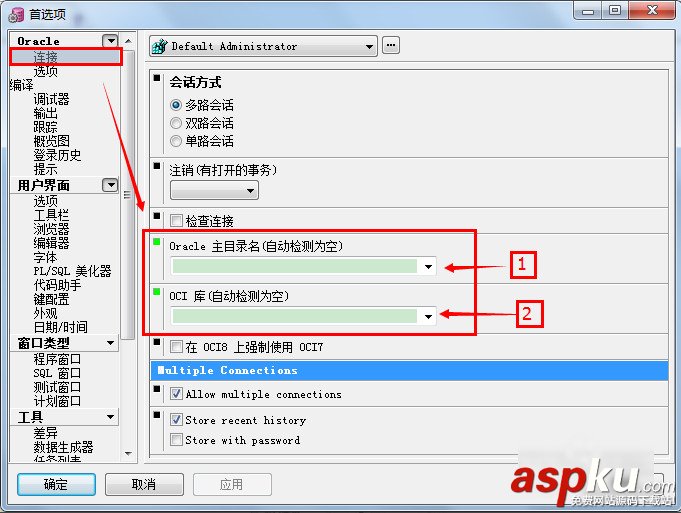Screen dimensions: 681x513
Task: Open the 浏览器 preferences page
Action: point(51,229)
